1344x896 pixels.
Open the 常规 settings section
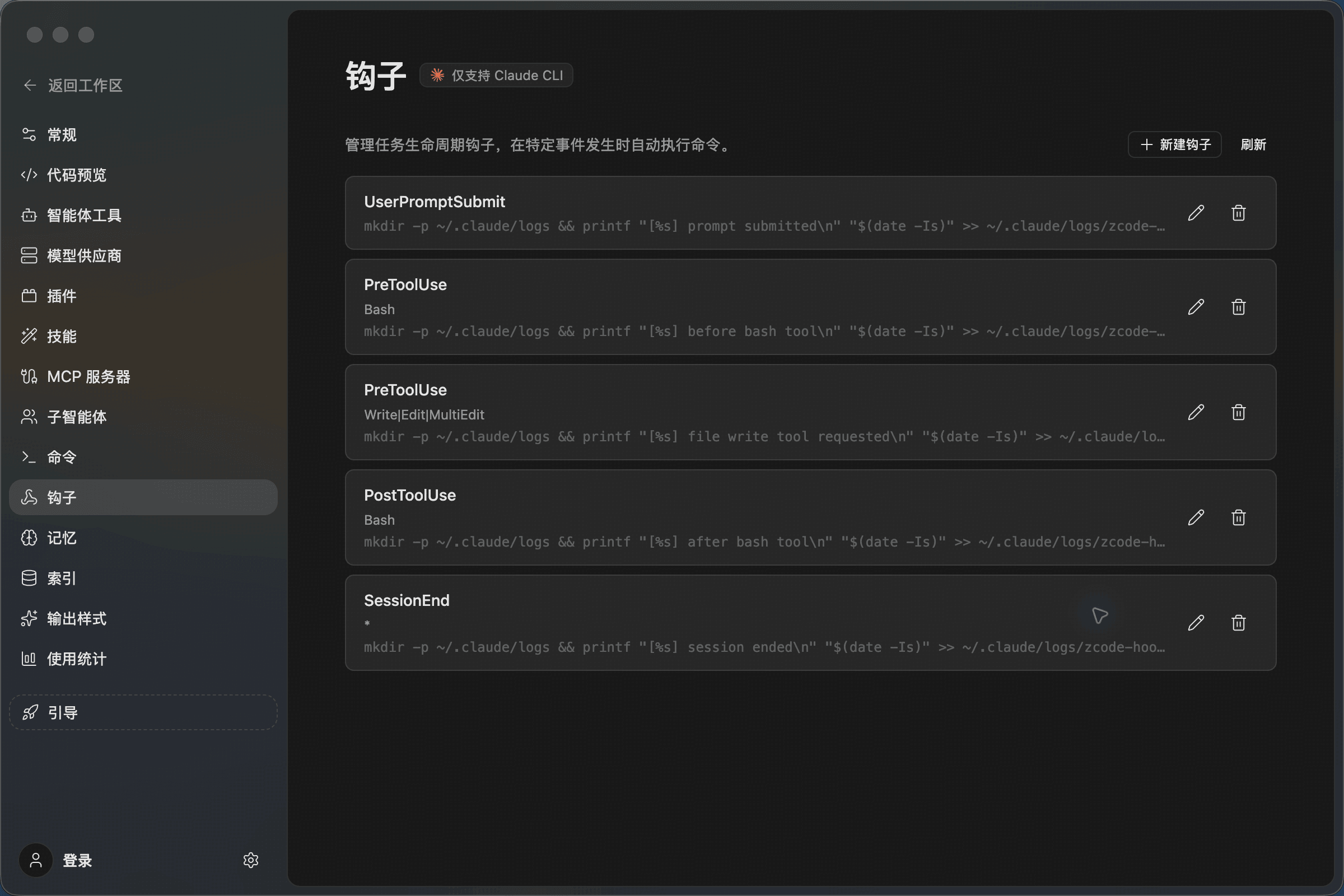(x=143, y=134)
